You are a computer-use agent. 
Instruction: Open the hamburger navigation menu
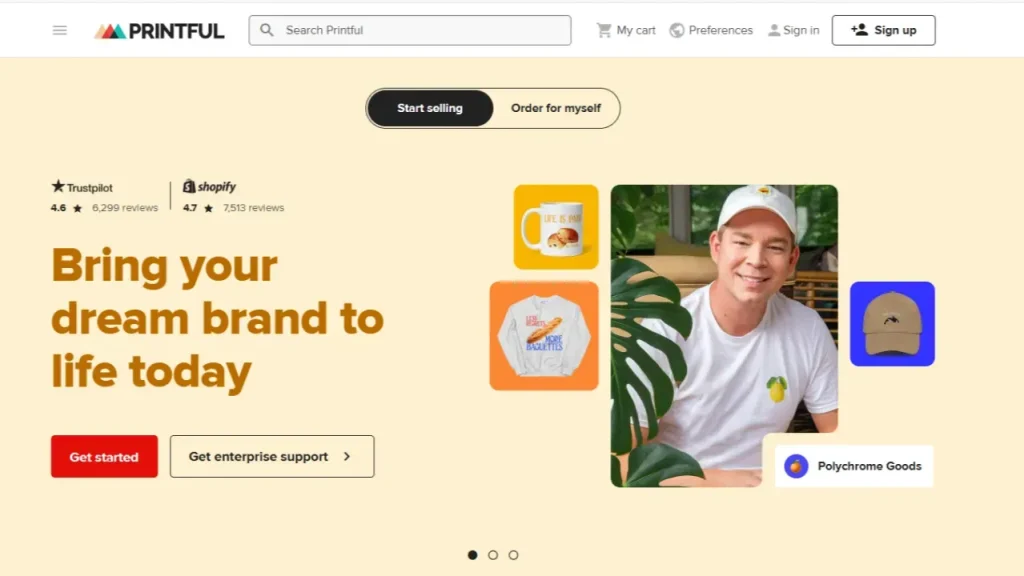(x=59, y=30)
